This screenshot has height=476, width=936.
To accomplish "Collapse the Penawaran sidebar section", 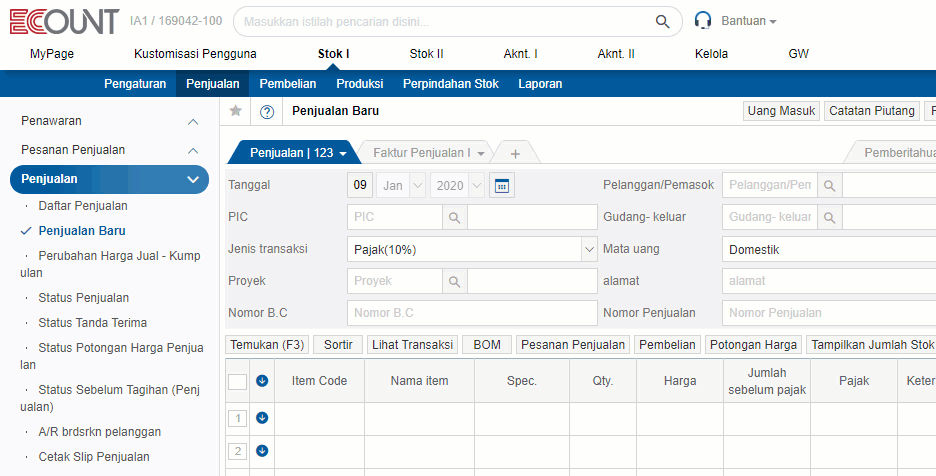I will tap(193, 121).
